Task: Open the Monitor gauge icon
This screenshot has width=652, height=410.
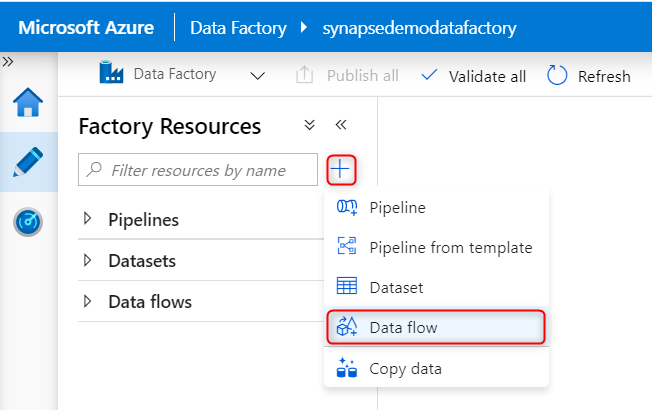Action: [x=28, y=222]
